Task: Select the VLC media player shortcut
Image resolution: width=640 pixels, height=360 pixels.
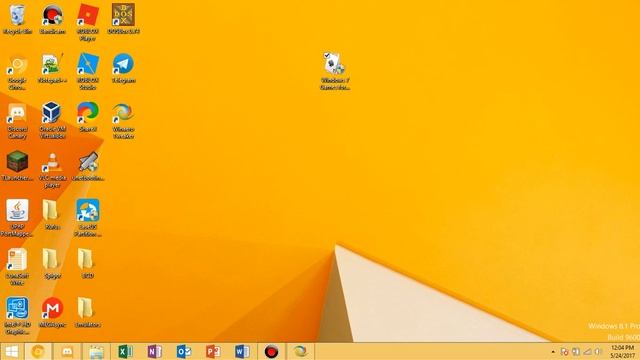Action: (52, 170)
